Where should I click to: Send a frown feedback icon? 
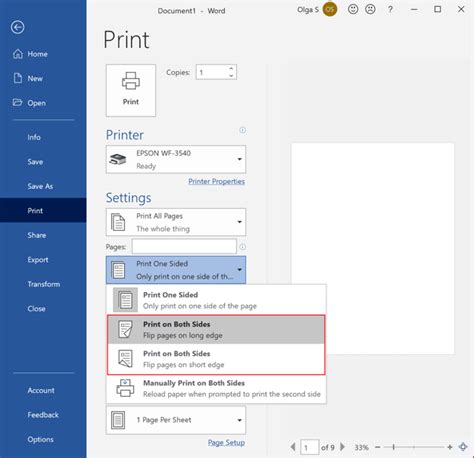pos(370,9)
